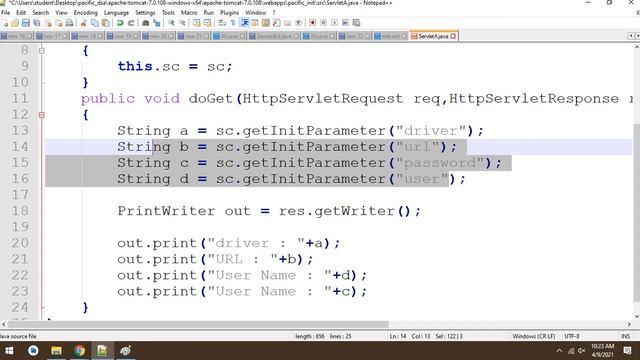Click the Synchronize Vertical Scrolling icon
640x360 pixels.
coord(197,23)
